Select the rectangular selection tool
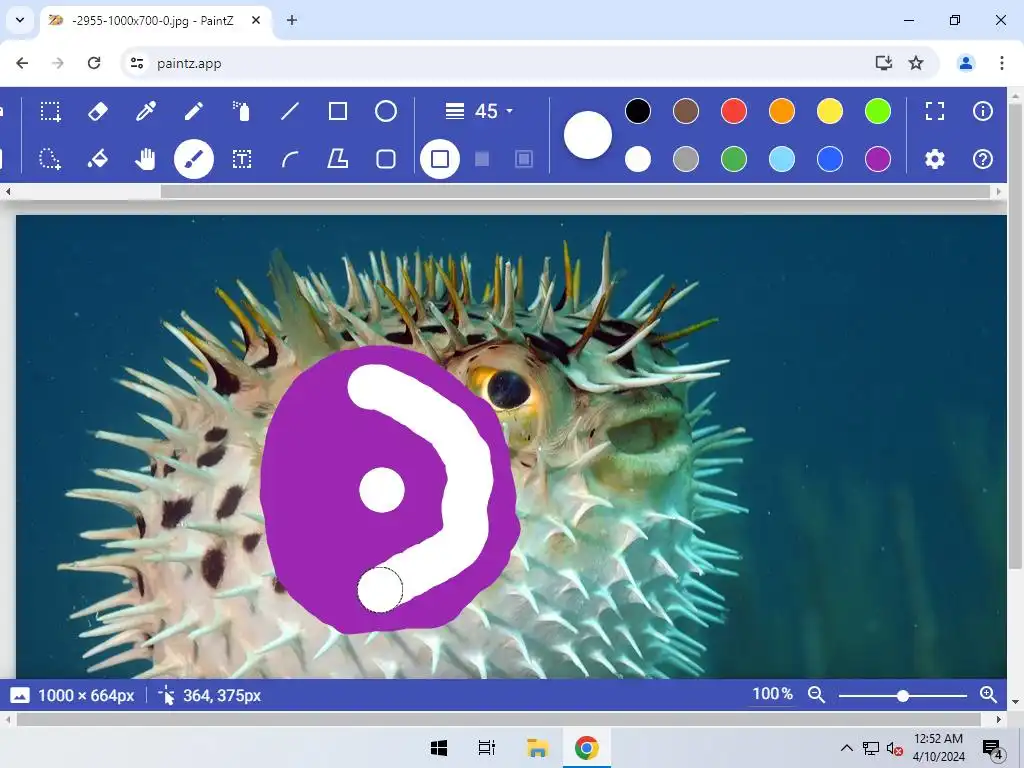 [x=50, y=112]
